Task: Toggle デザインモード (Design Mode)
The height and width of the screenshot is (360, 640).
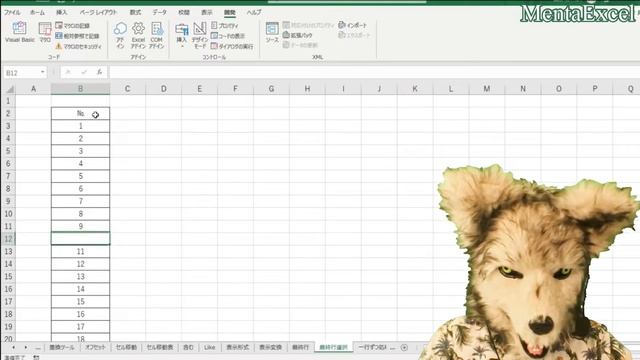Action: [x=200, y=35]
